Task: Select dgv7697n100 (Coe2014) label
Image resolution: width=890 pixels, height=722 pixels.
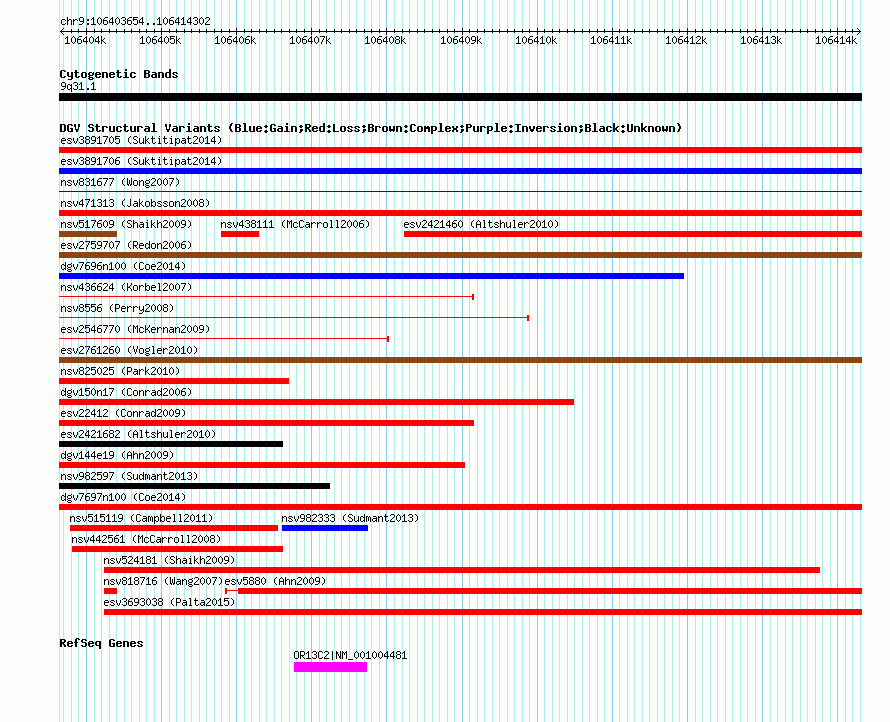Action: coord(123,497)
